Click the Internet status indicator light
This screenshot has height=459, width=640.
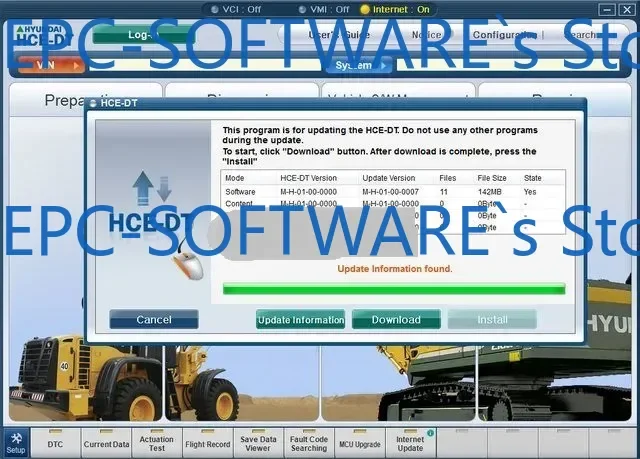(x=365, y=9)
